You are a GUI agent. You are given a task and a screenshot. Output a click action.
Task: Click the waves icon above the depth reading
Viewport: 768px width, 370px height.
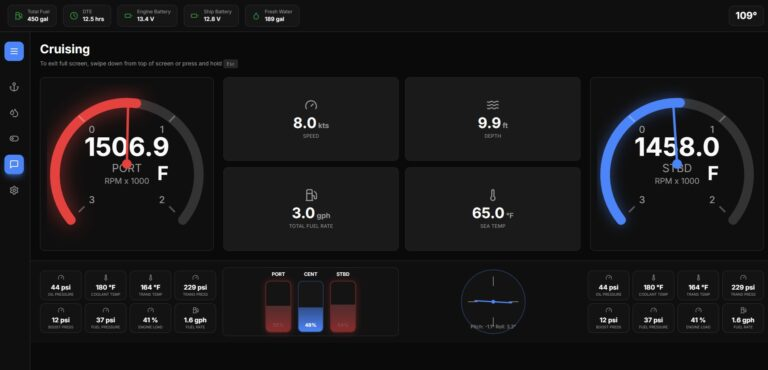point(493,105)
